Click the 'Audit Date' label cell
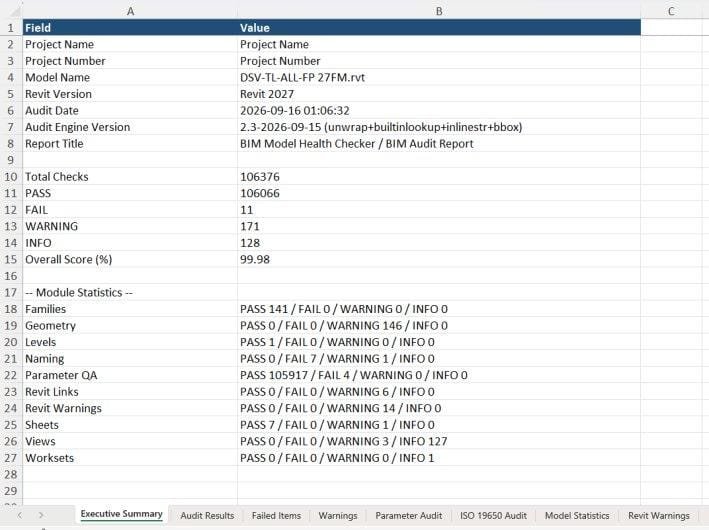The image size is (709, 530). [x=130, y=110]
